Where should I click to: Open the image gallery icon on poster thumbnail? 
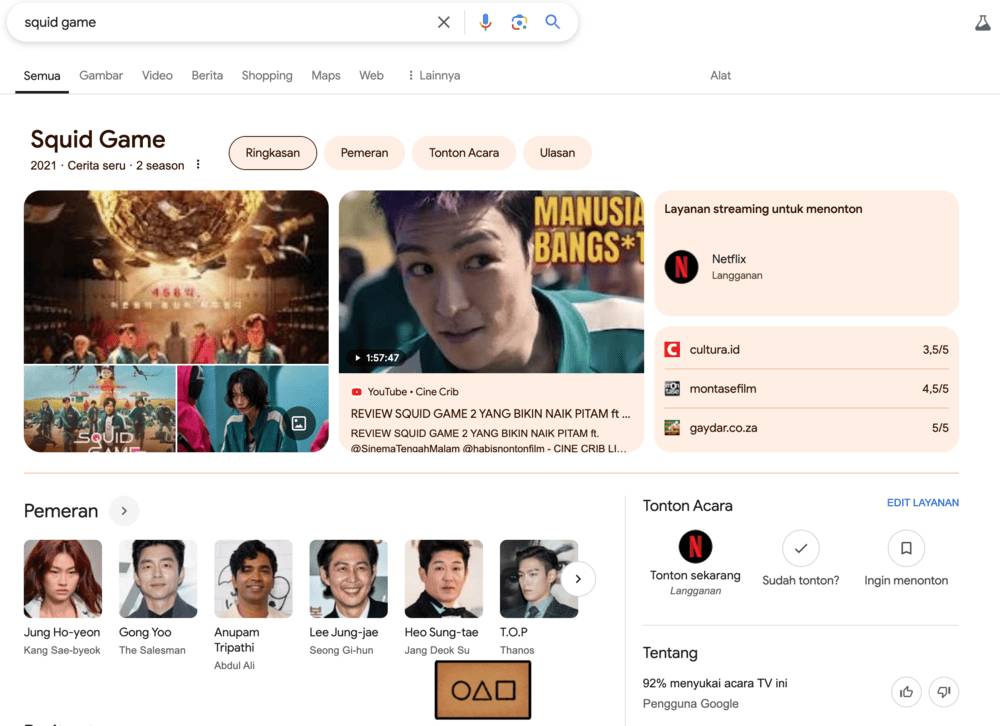coord(298,423)
